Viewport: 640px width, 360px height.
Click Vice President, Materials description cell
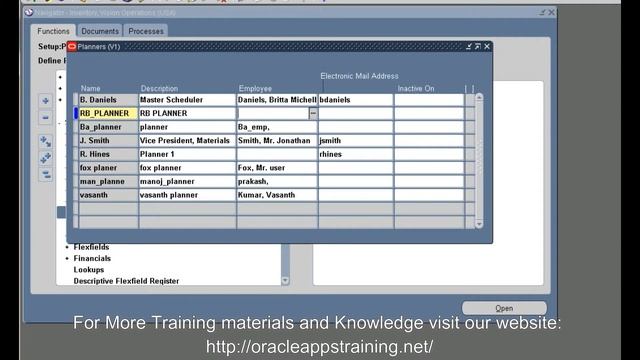point(187,140)
